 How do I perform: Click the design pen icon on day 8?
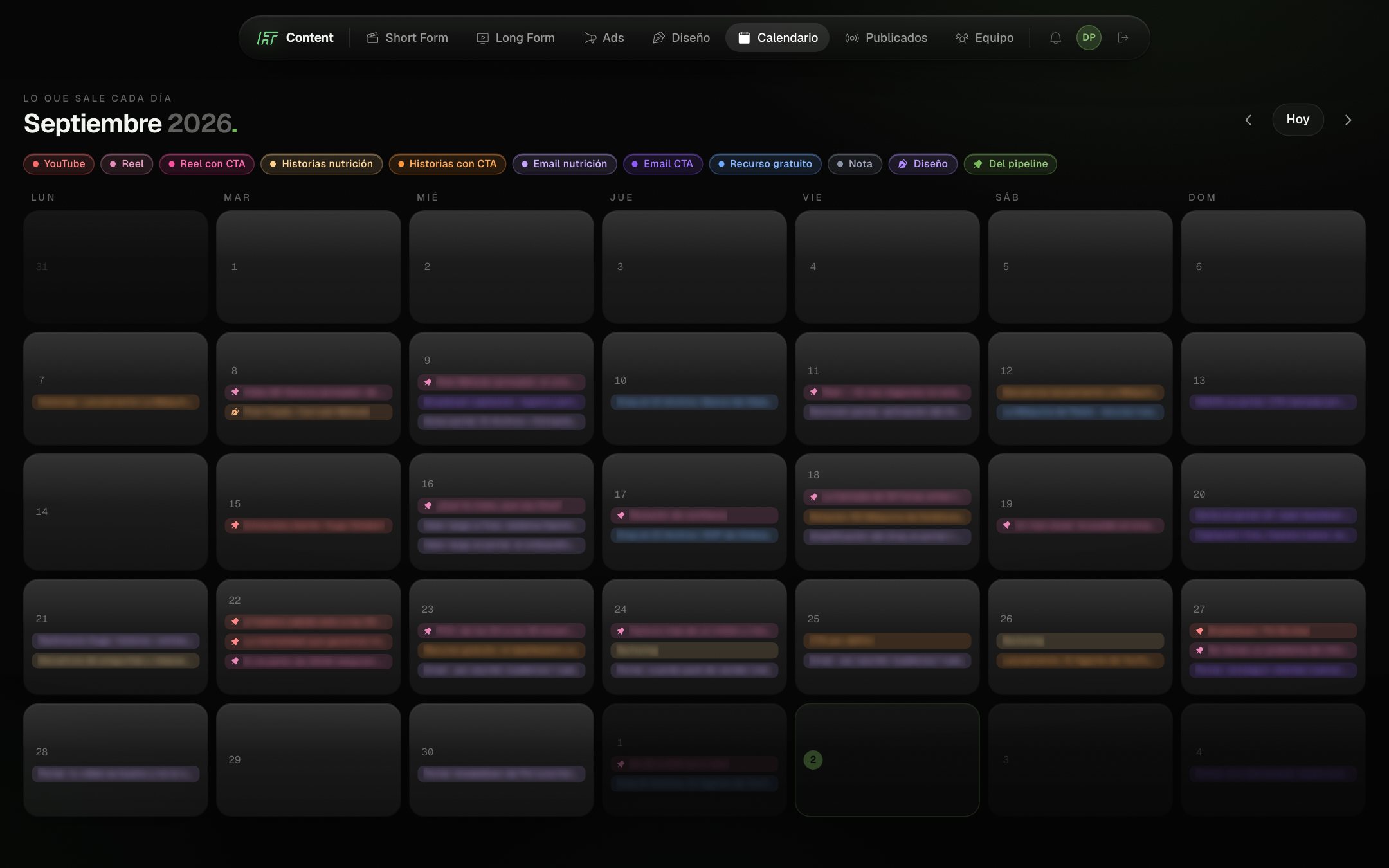(x=235, y=412)
